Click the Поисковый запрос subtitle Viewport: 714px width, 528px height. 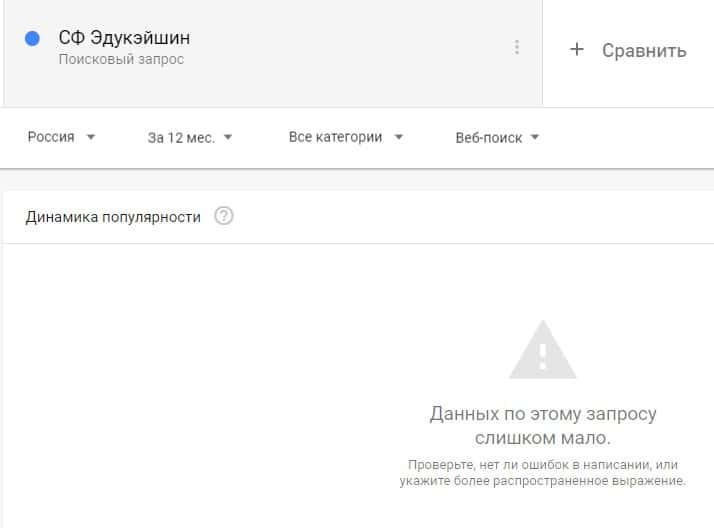[121, 59]
